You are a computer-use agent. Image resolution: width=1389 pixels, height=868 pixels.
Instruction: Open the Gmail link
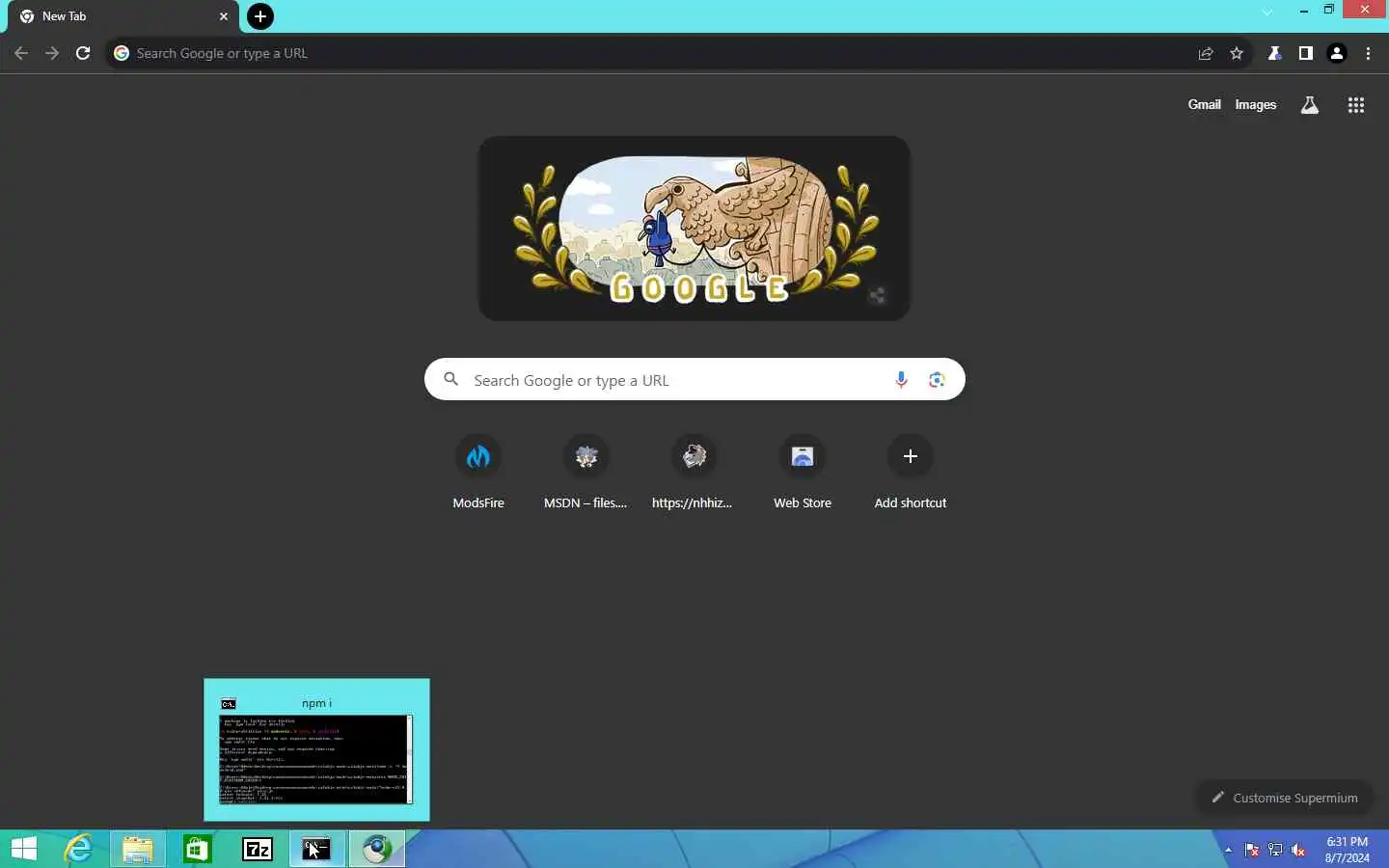pos(1204,104)
